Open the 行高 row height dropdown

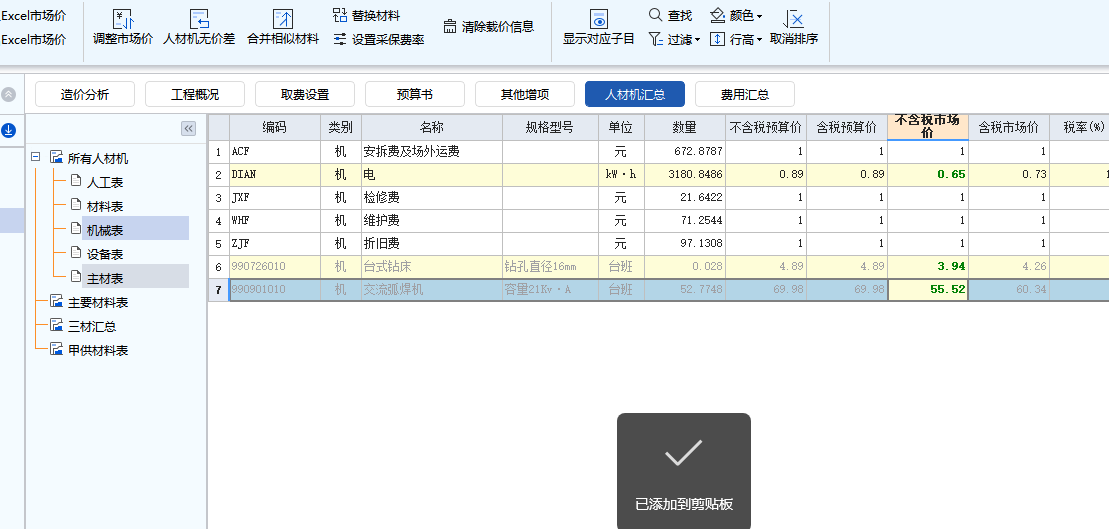click(x=736, y=40)
